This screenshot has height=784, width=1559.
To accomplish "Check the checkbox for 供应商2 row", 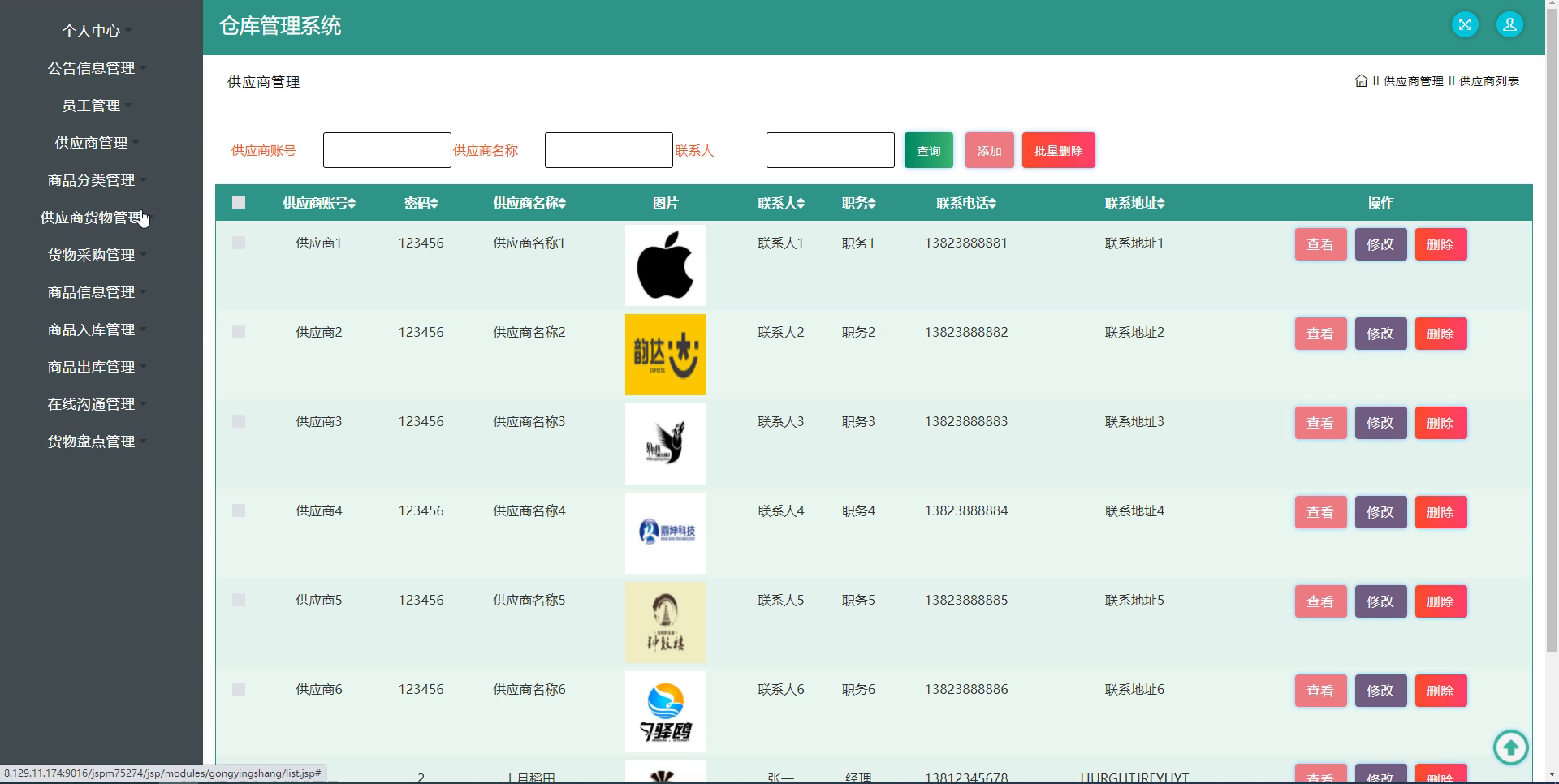I will (x=239, y=332).
